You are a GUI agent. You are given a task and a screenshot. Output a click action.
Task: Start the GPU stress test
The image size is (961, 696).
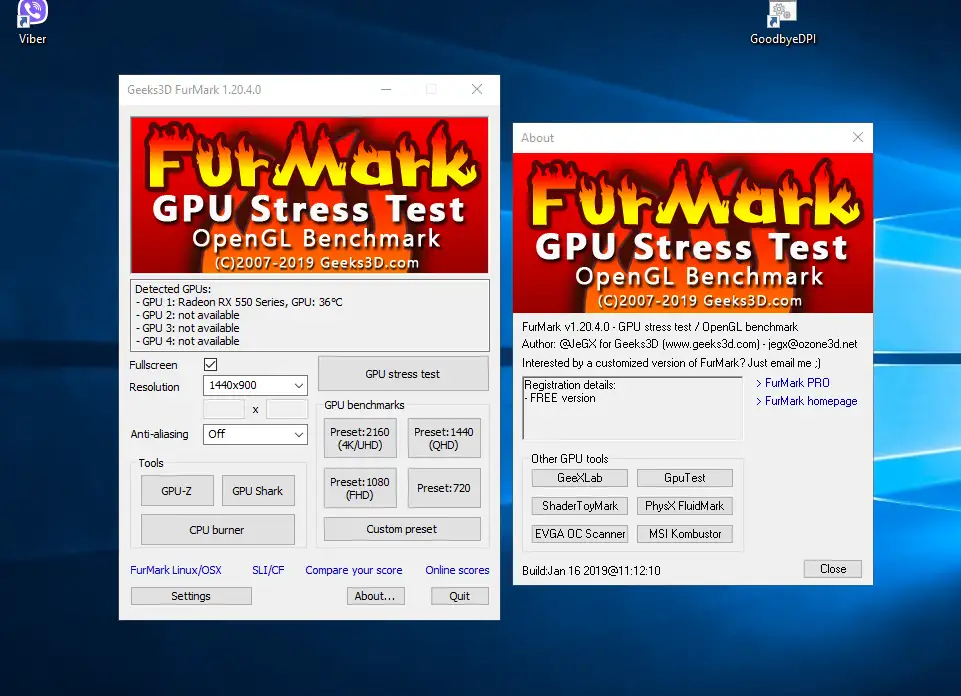click(403, 374)
